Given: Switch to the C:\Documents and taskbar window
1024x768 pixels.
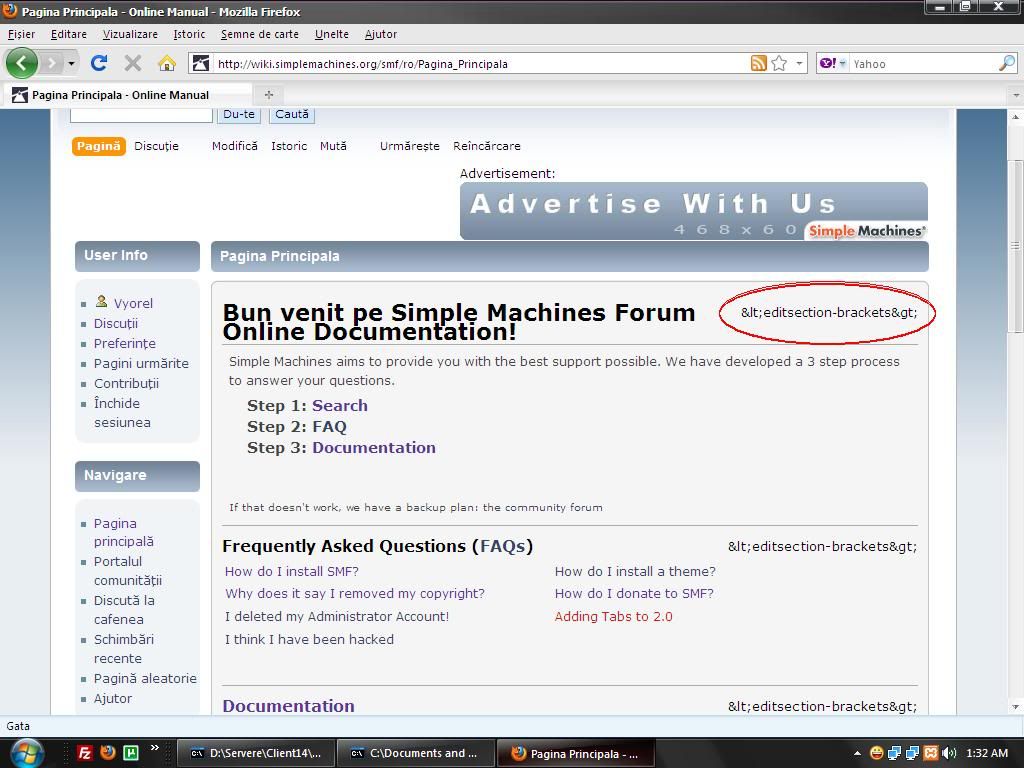Looking at the screenshot, I should pyautogui.click(x=415, y=753).
